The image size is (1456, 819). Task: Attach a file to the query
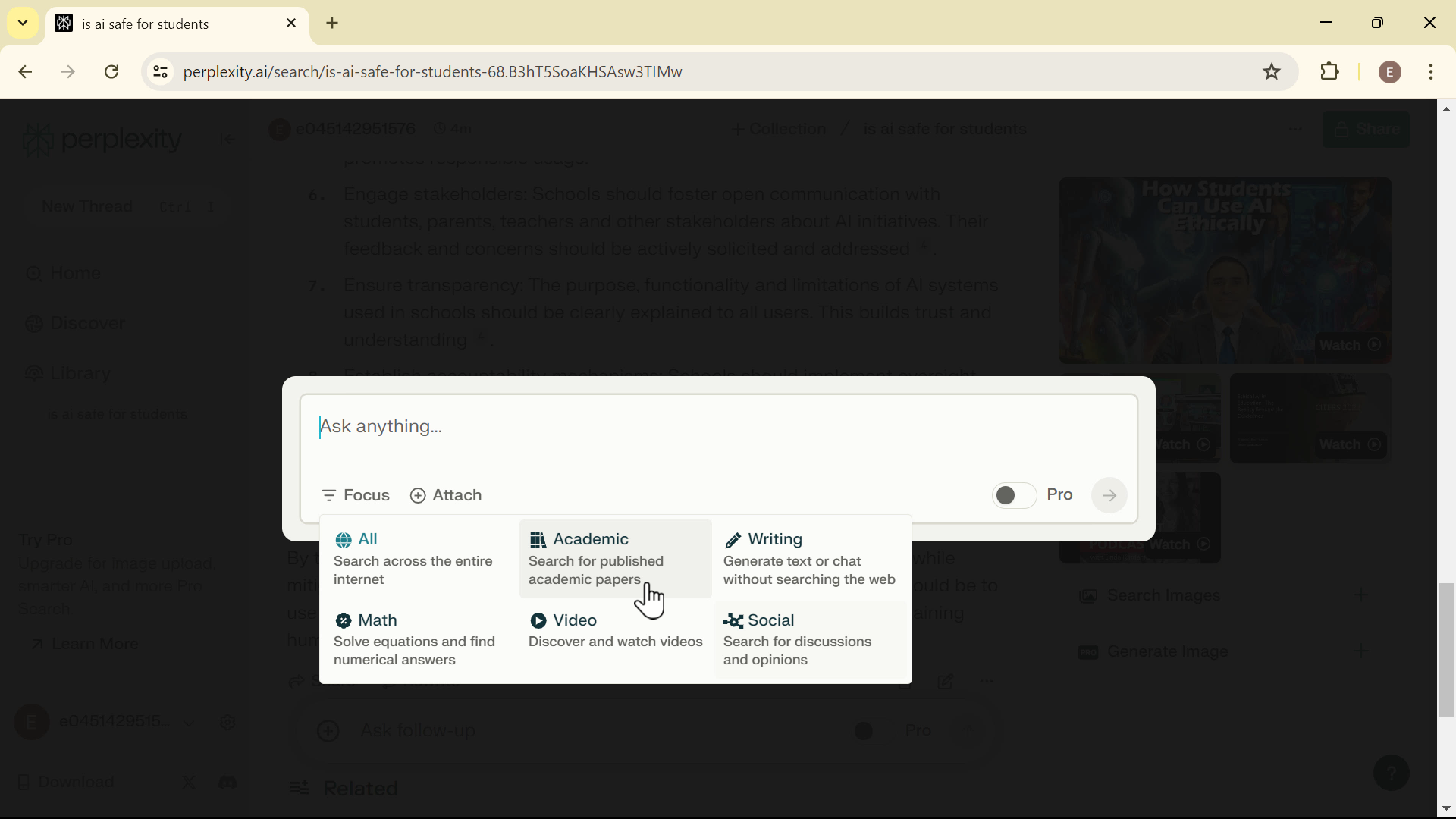447,496
